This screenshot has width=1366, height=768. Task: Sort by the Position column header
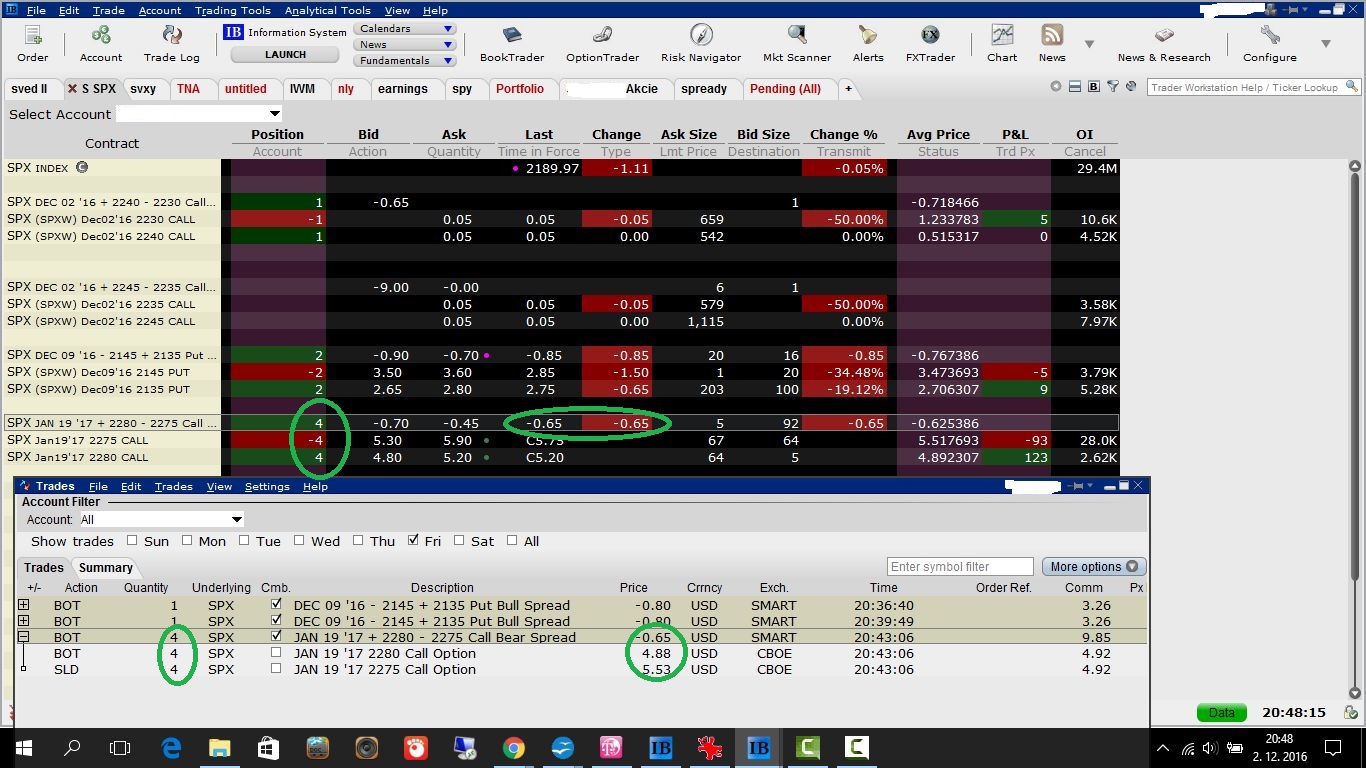pos(277,134)
